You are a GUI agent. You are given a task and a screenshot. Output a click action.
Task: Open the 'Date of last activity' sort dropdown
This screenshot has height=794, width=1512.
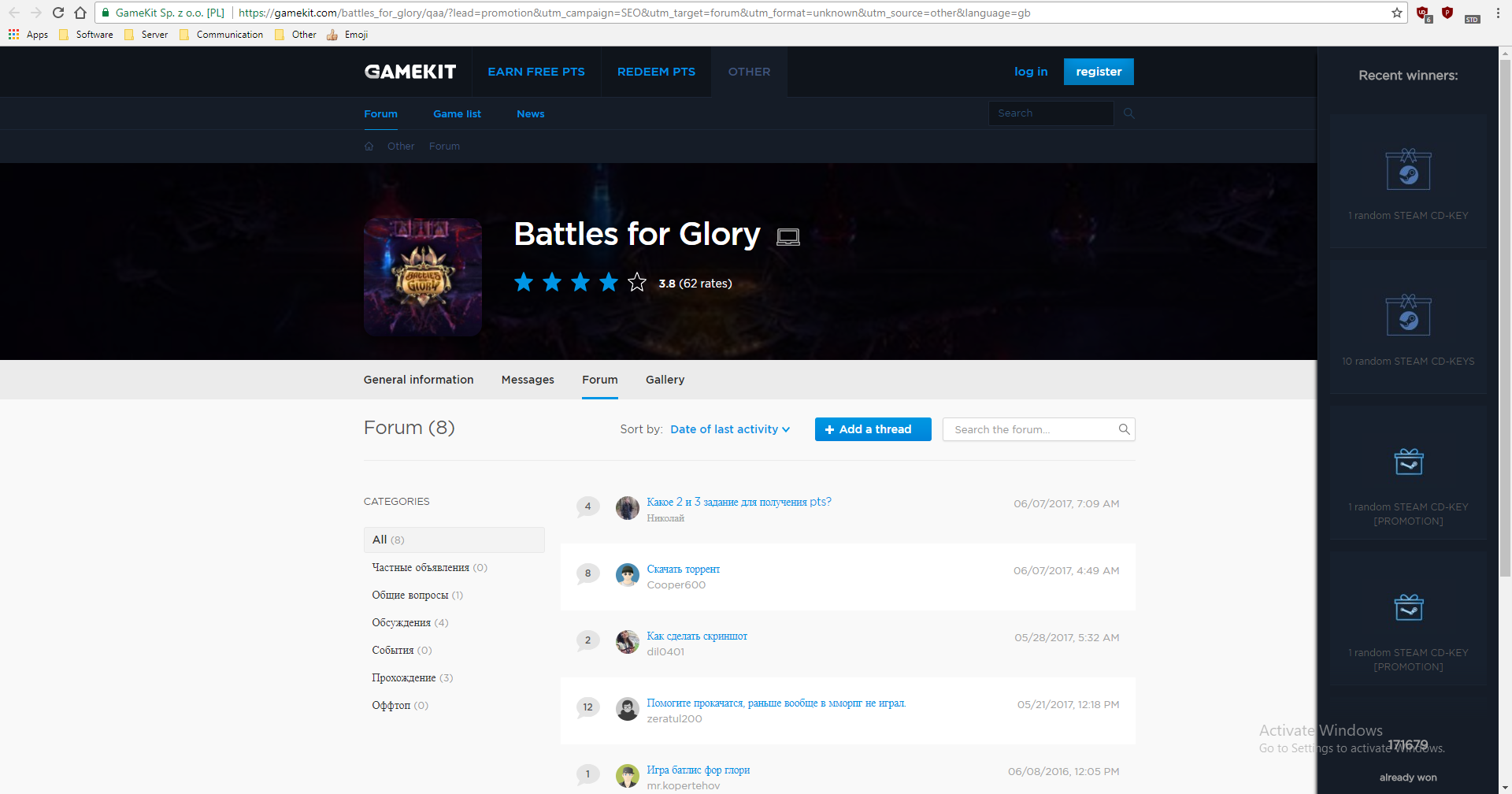[728, 429]
